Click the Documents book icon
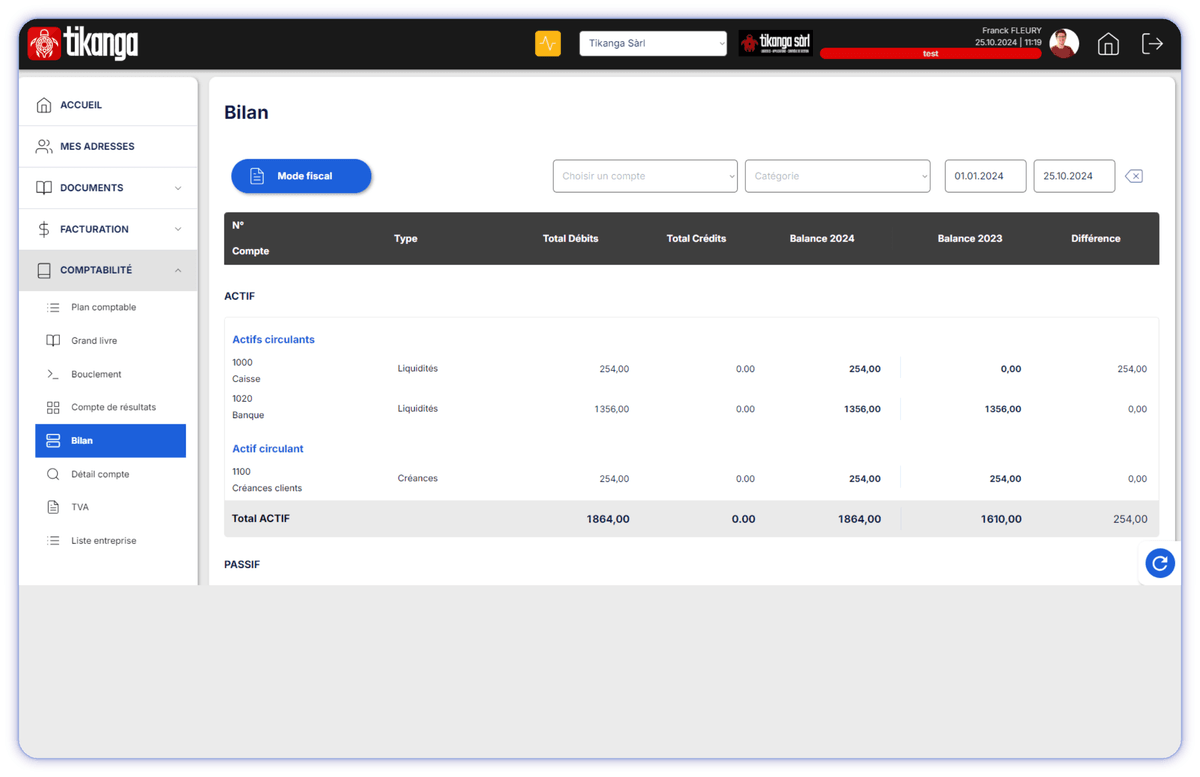Image resolution: width=1200 pixels, height=777 pixels. point(44,188)
